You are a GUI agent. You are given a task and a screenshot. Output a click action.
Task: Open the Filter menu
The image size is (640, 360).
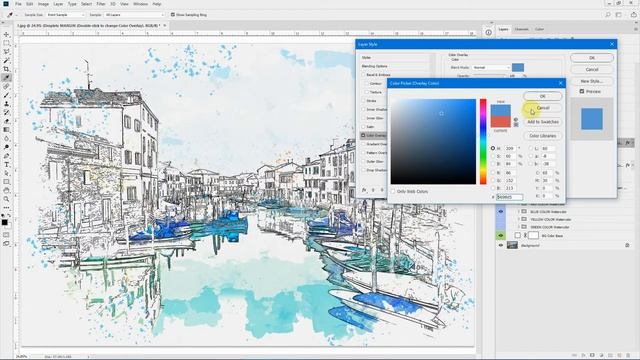pyautogui.click(x=101, y=4)
